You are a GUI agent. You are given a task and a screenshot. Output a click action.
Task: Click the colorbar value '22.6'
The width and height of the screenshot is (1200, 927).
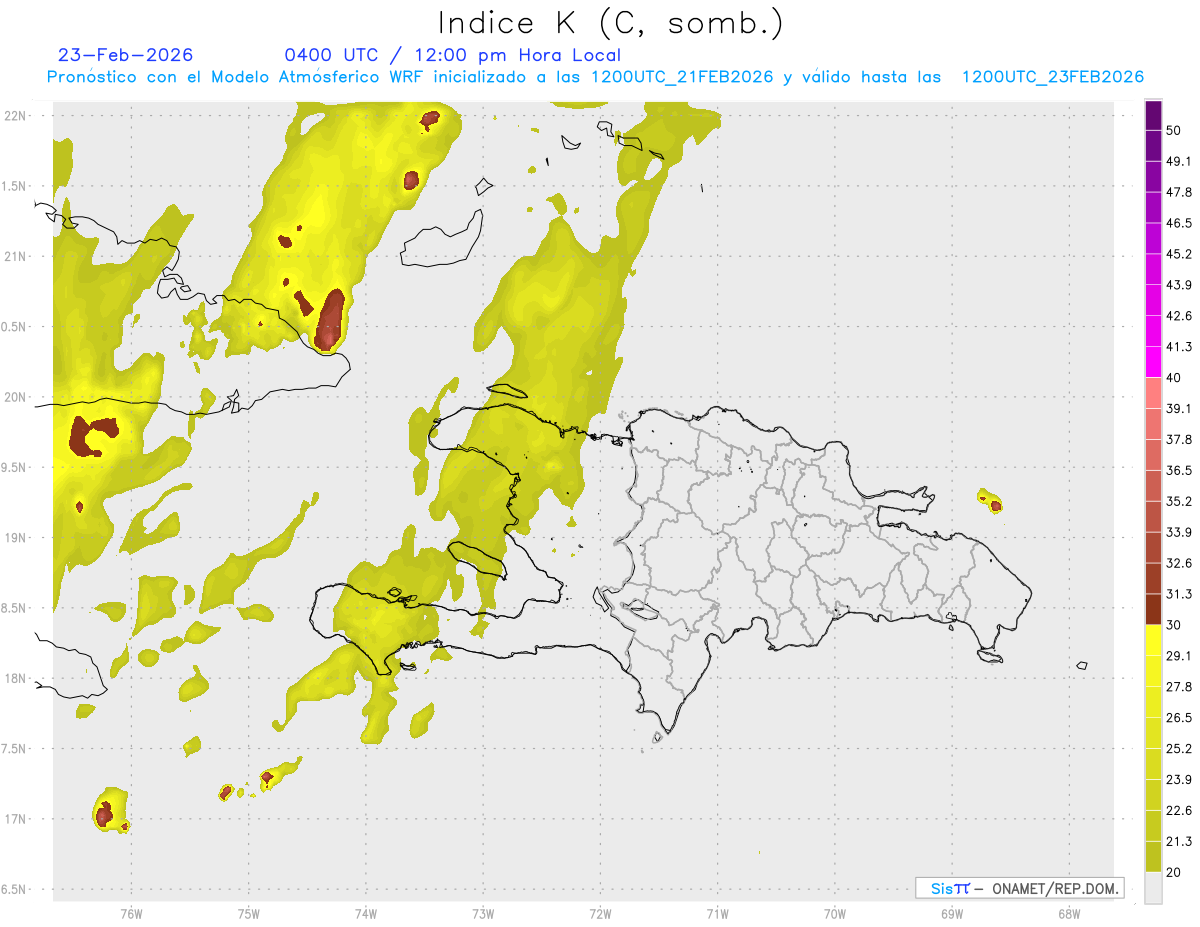pyautogui.click(x=1179, y=811)
